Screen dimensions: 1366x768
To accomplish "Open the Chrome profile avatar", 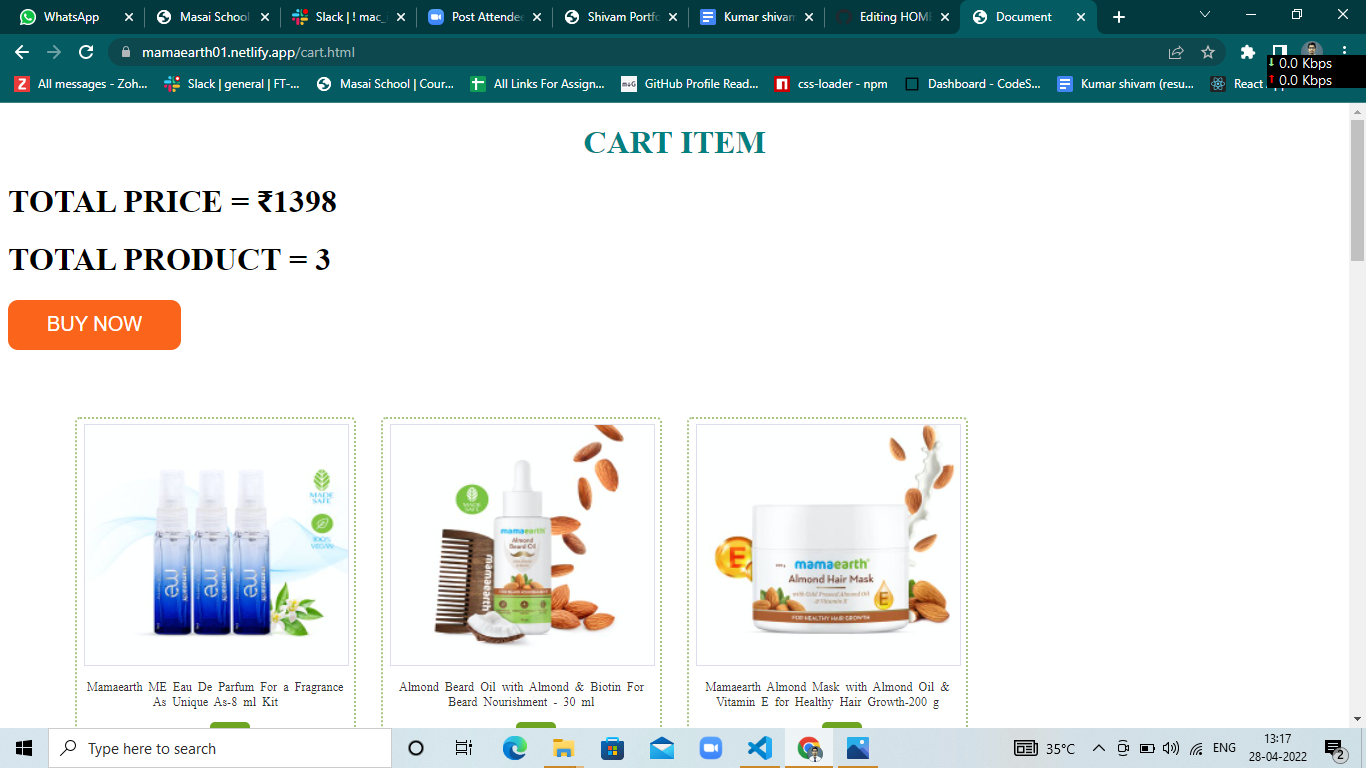I will click(x=1312, y=52).
